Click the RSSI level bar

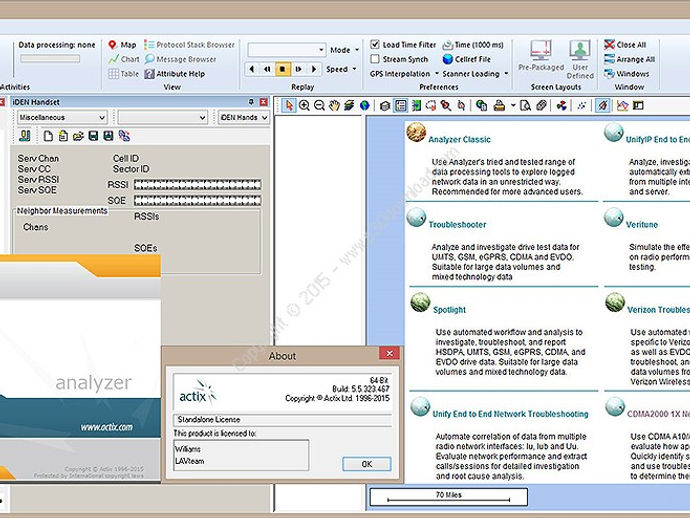tap(197, 185)
